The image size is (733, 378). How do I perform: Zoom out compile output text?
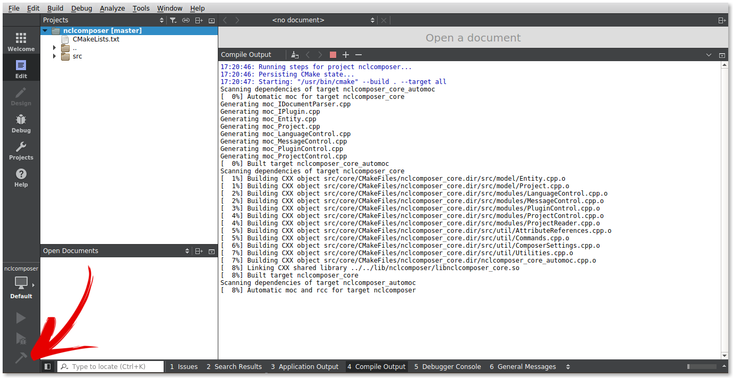pos(359,55)
